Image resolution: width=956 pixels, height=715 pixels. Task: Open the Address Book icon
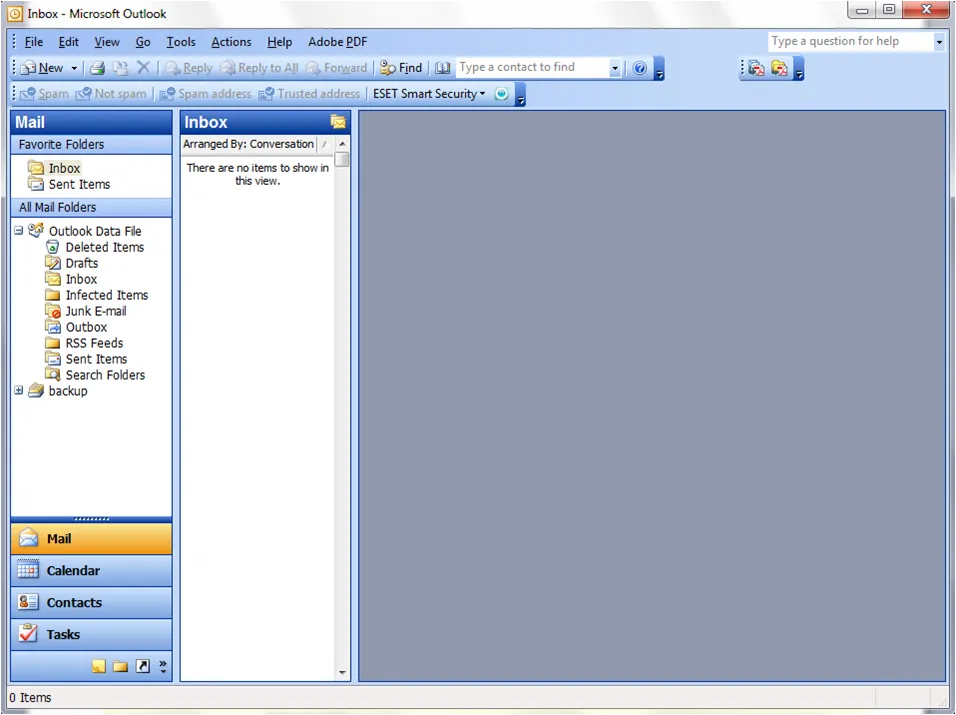[442, 68]
